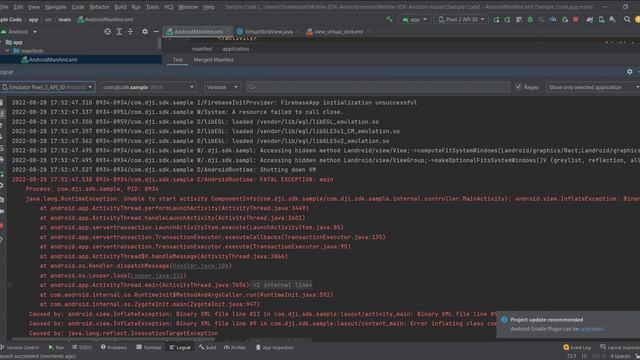Collapse the manifests folder

7,51
